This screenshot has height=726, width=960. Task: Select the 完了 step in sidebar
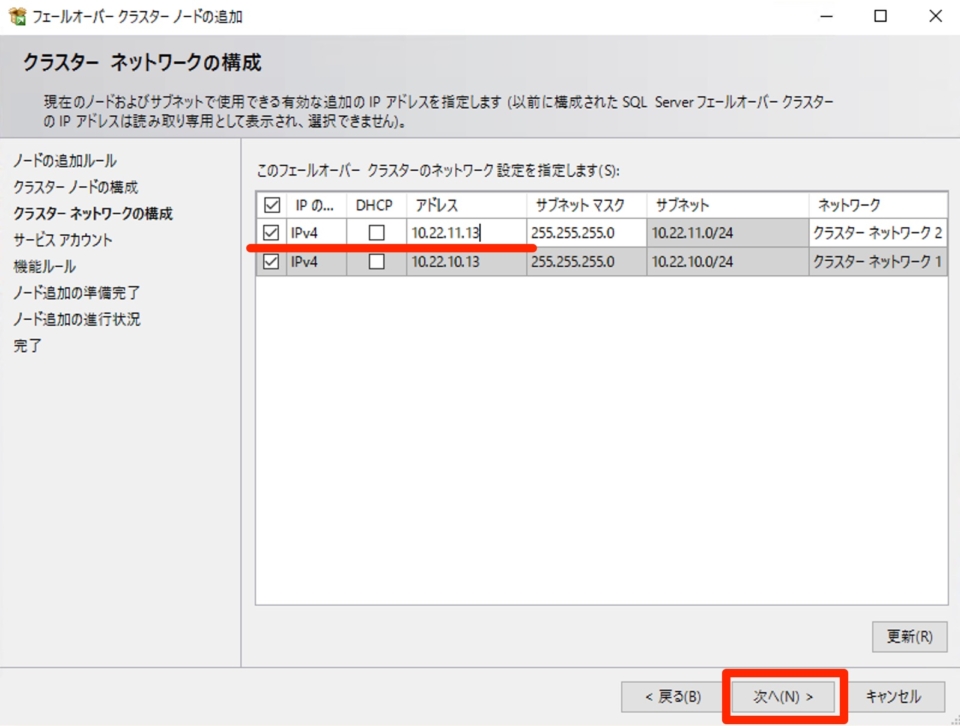click(x=28, y=345)
